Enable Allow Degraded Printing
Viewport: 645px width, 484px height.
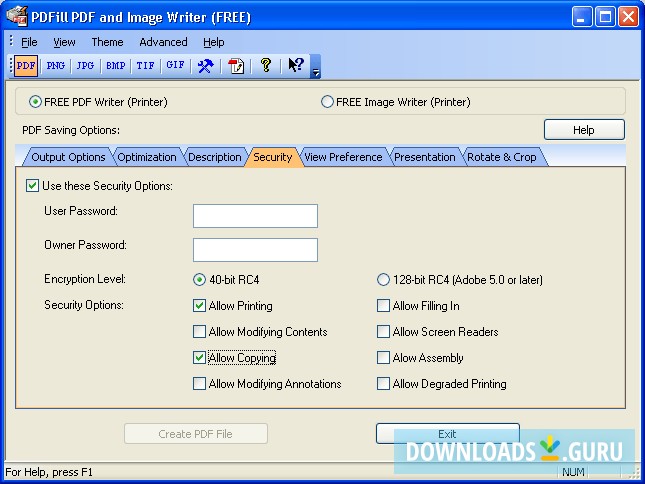click(x=383, y=384)
